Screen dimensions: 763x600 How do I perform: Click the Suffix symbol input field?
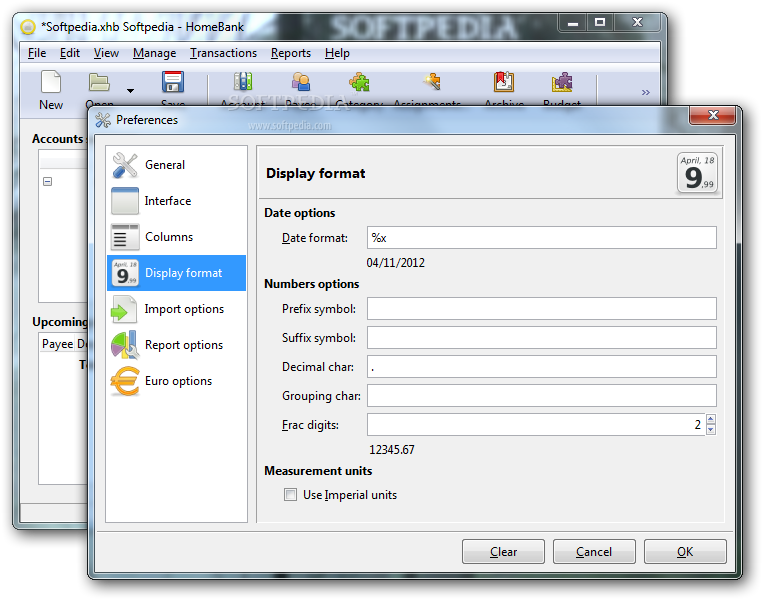click(542, 338)
